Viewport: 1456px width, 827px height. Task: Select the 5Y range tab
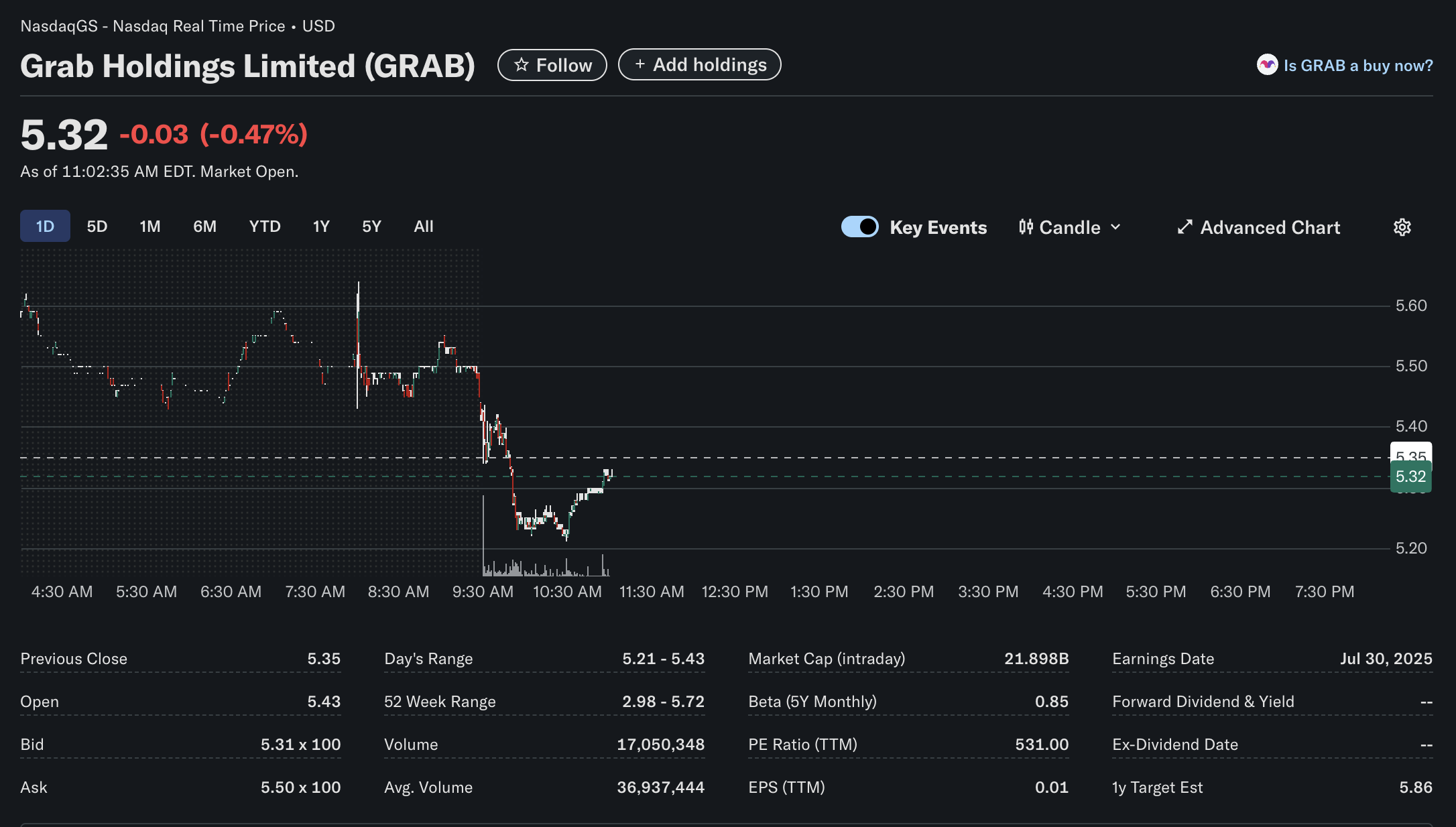click(x=371, y=227)
